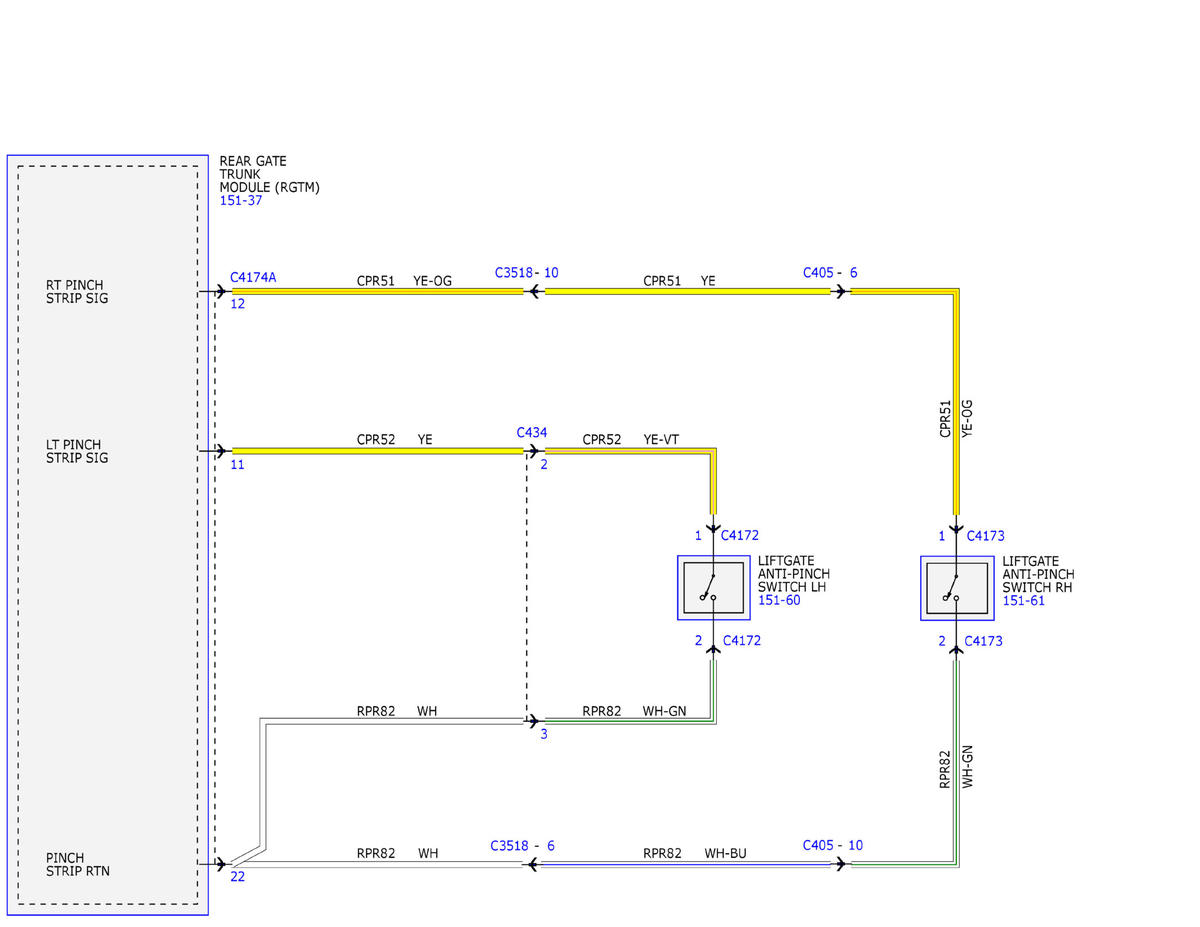The height and width of the screenshot is (927, 1200).
Task: Click pin number 3 below C434
Action: click(544, 734)
